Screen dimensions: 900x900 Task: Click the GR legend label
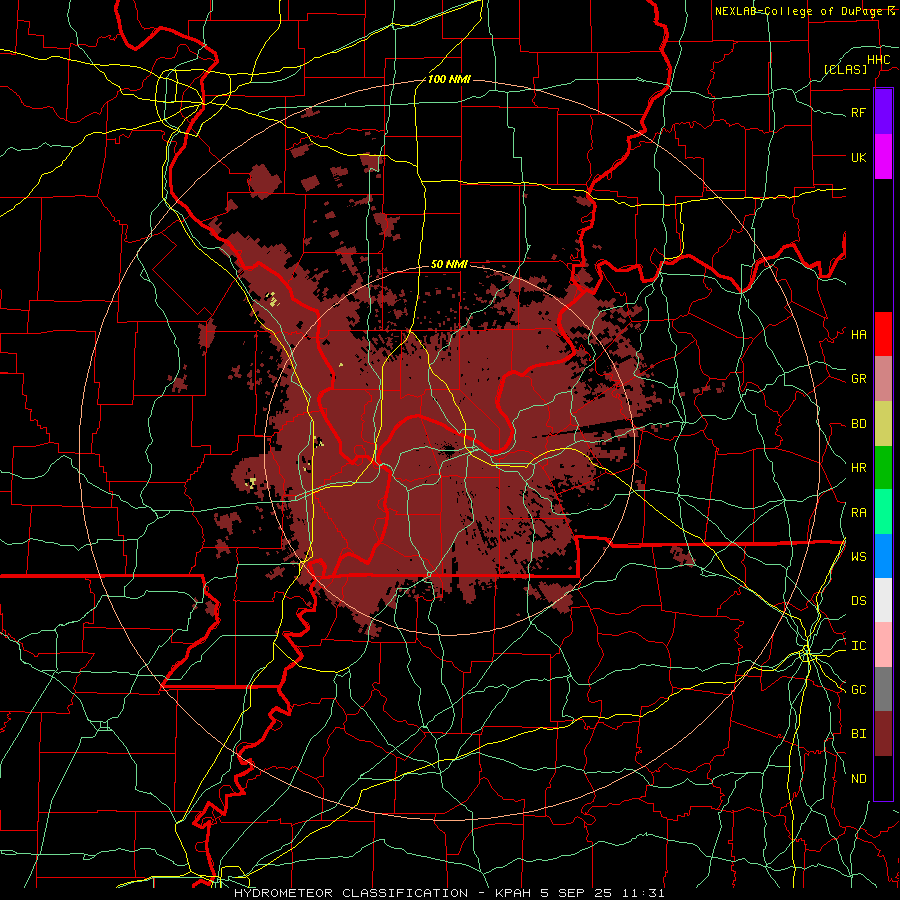pyautogui.click(x=859, y=379)
